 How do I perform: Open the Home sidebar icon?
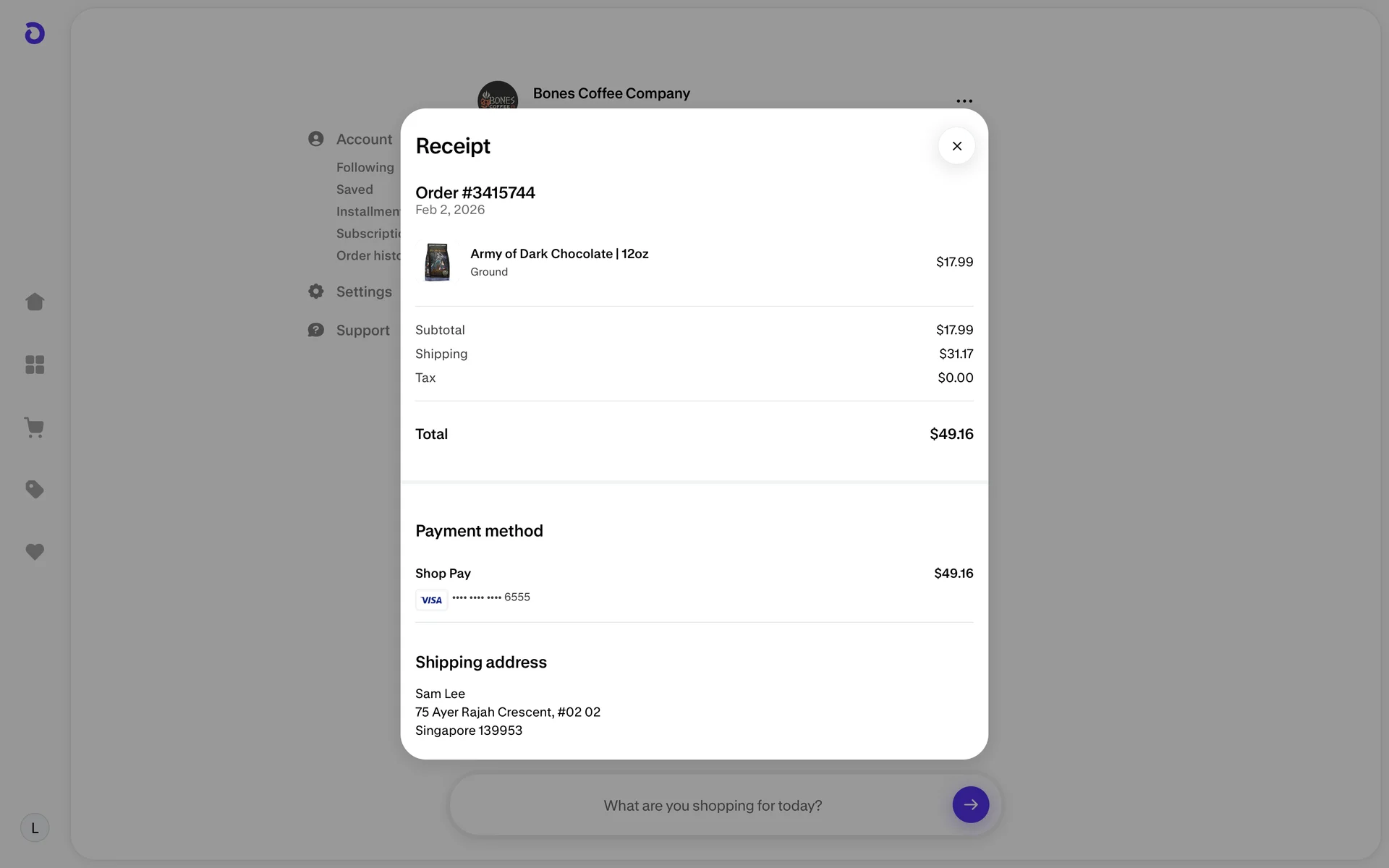tap(35, 302)
